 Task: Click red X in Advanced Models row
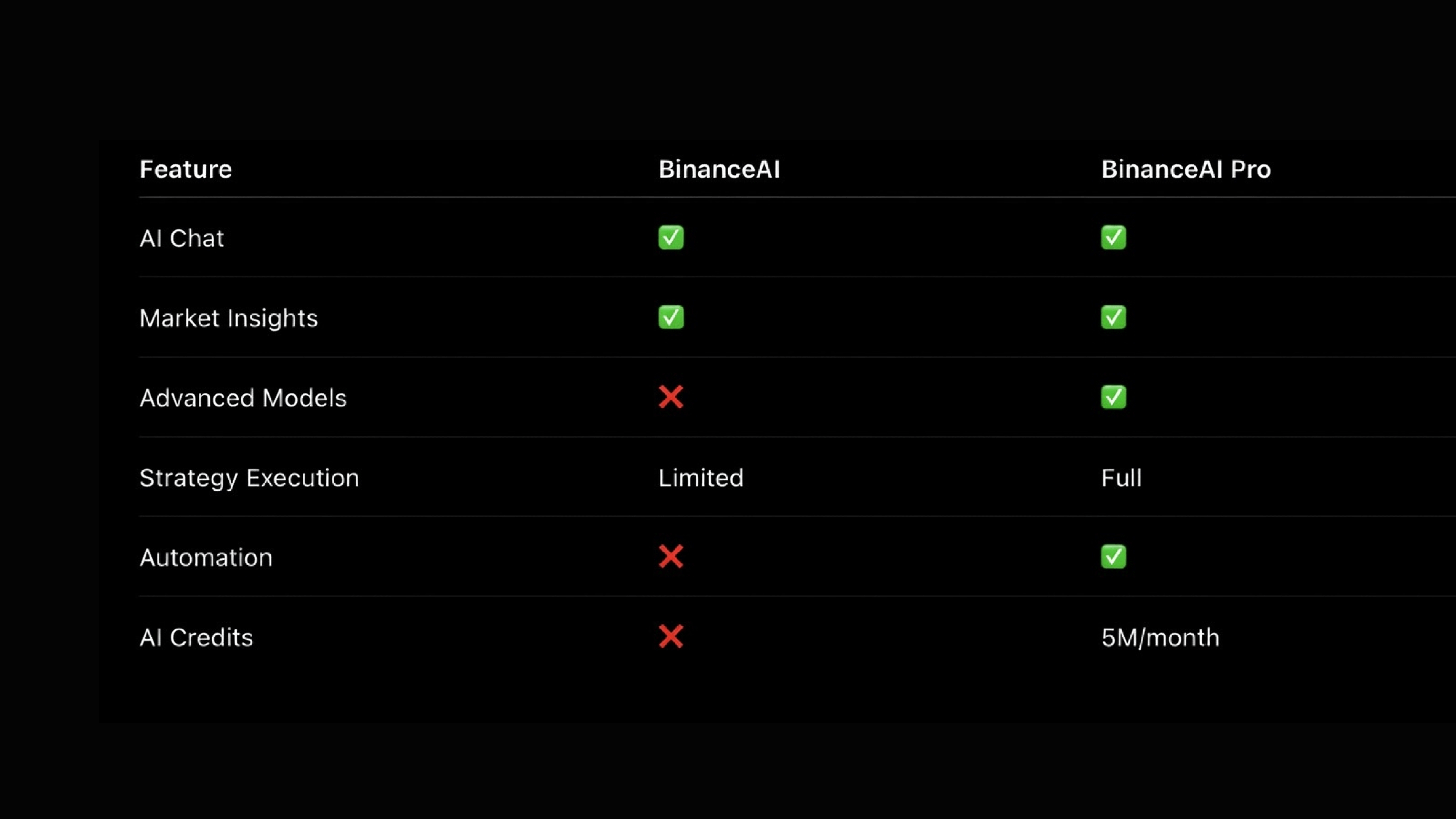coord(671,397)
